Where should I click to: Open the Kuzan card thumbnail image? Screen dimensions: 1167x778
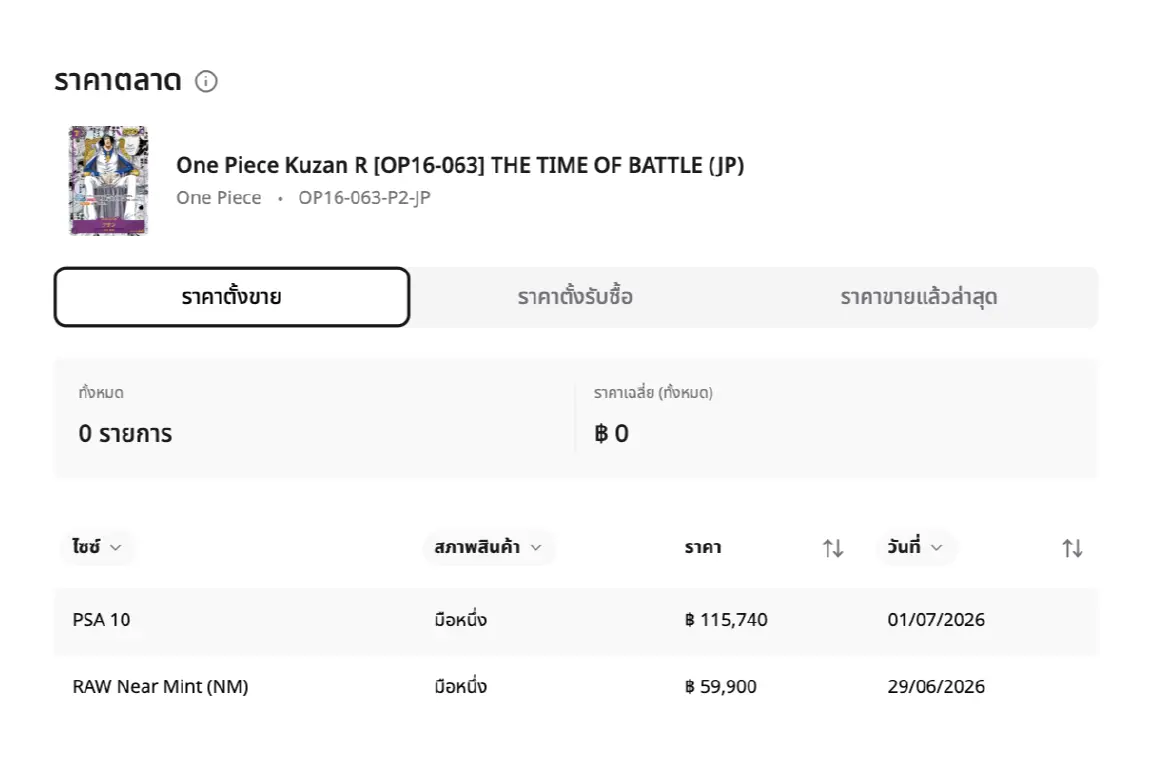coord(109,181)
